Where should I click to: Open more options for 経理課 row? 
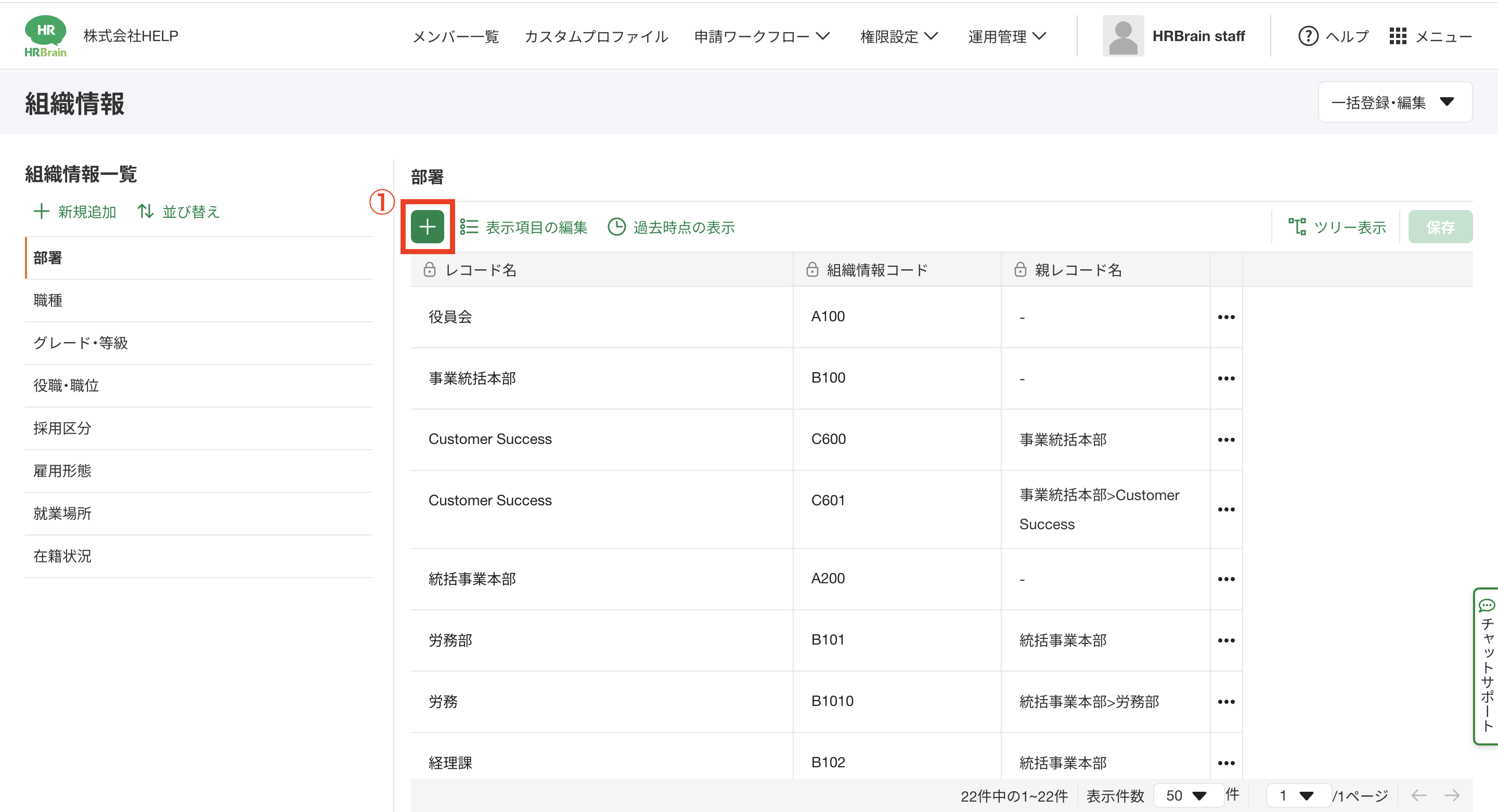[x=1226, y=763]
